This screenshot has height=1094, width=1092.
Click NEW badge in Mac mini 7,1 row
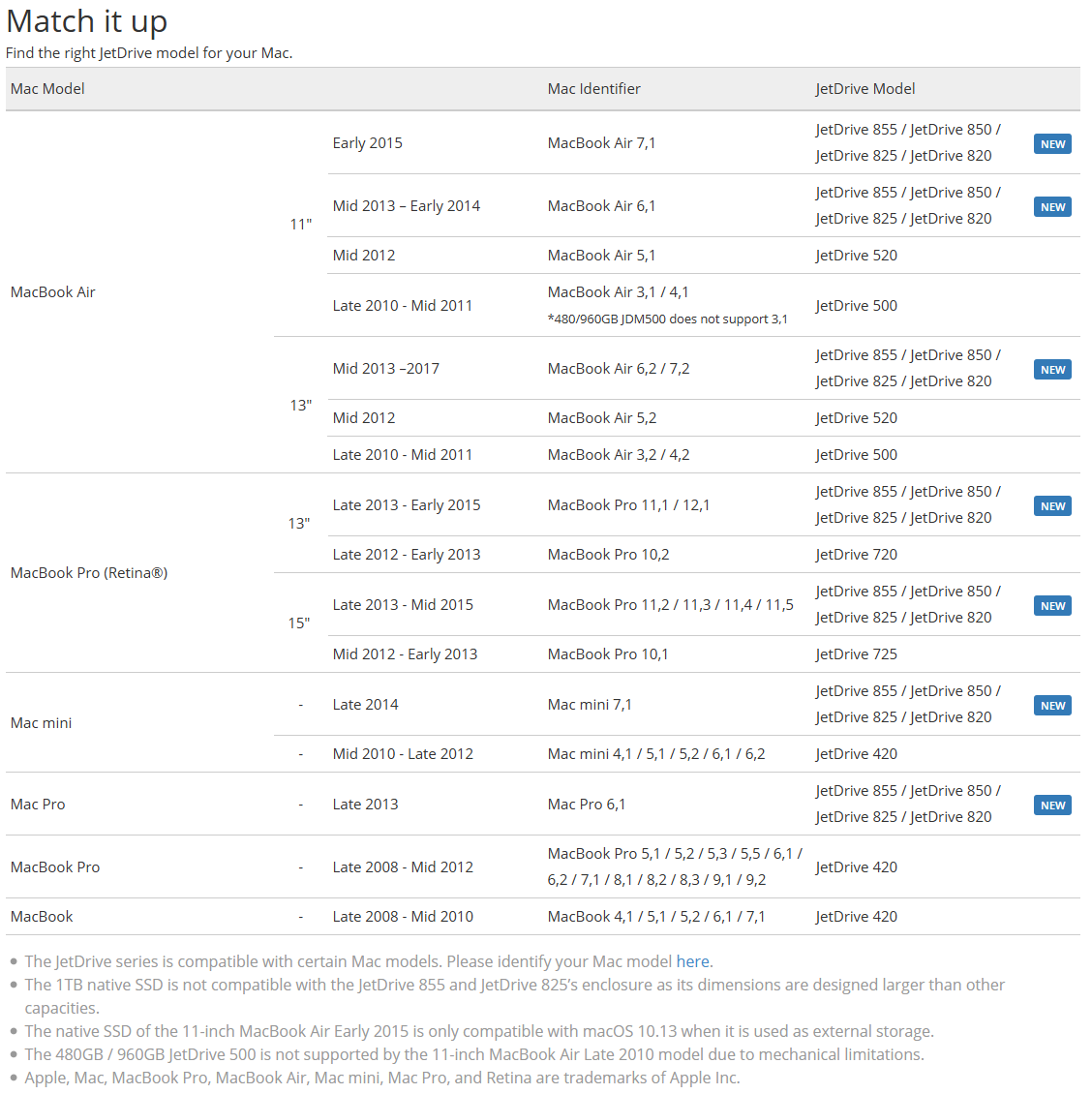1052,706
